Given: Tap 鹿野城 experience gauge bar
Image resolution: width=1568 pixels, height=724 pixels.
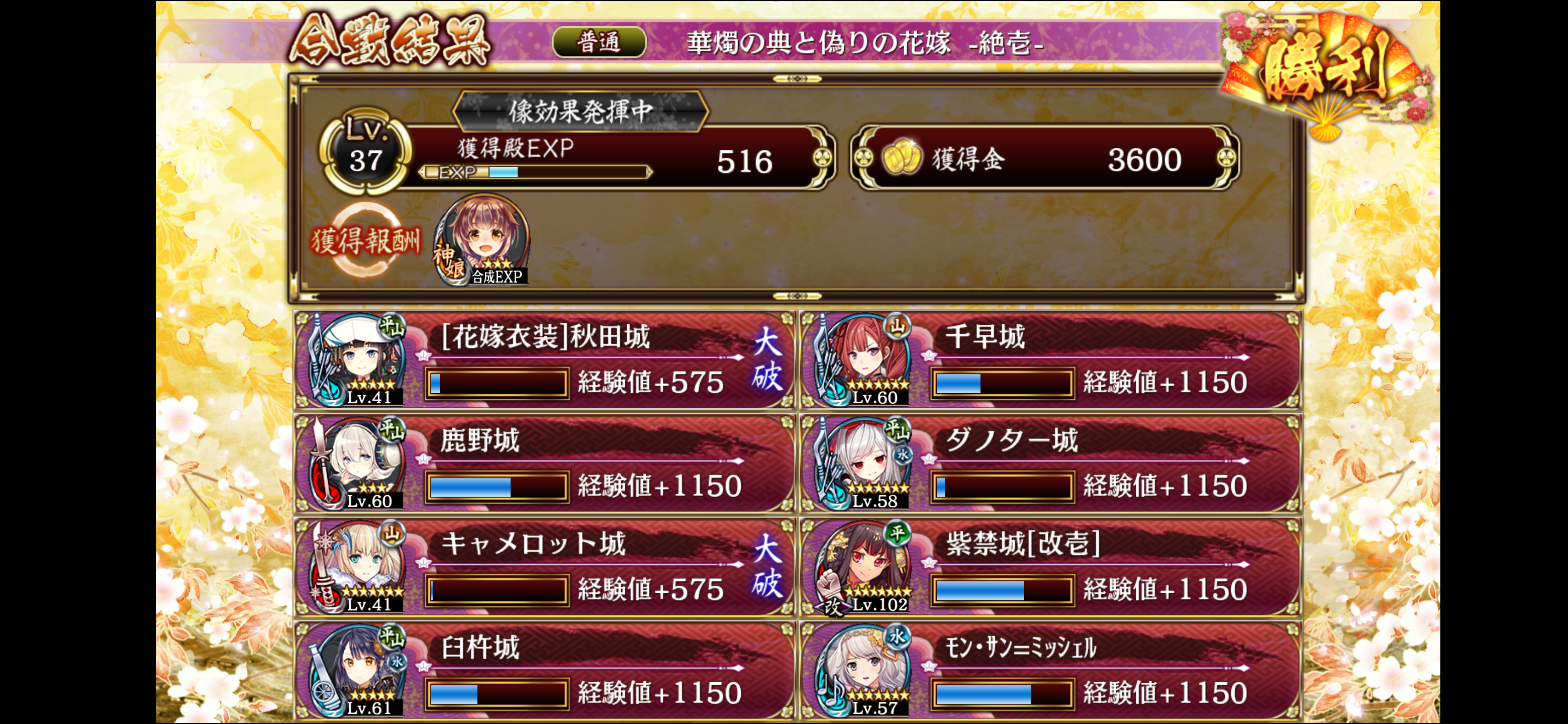Looking at the screenshot, I should coord(498,487).
